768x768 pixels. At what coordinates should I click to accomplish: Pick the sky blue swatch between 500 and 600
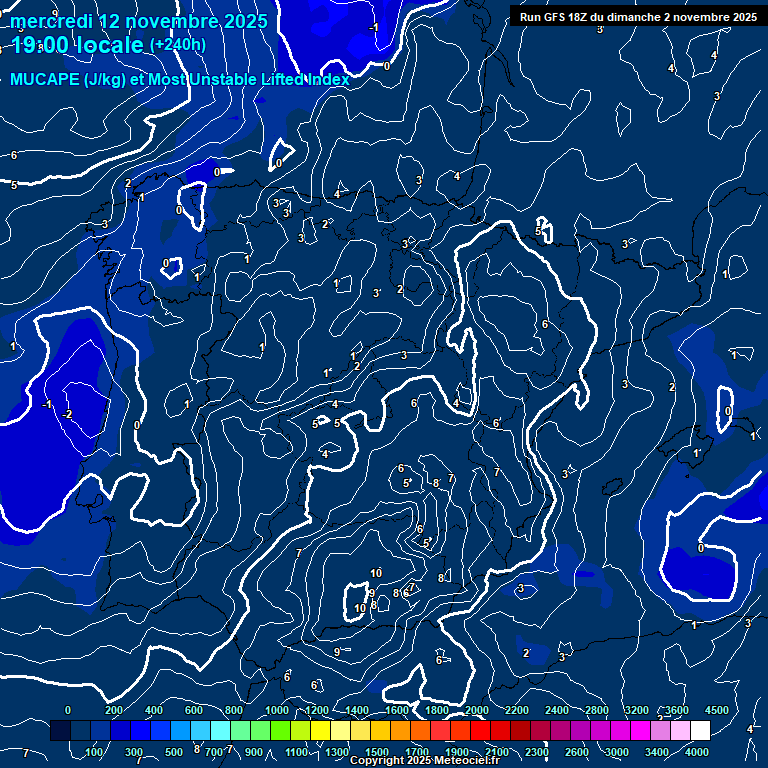click(180, 730)
